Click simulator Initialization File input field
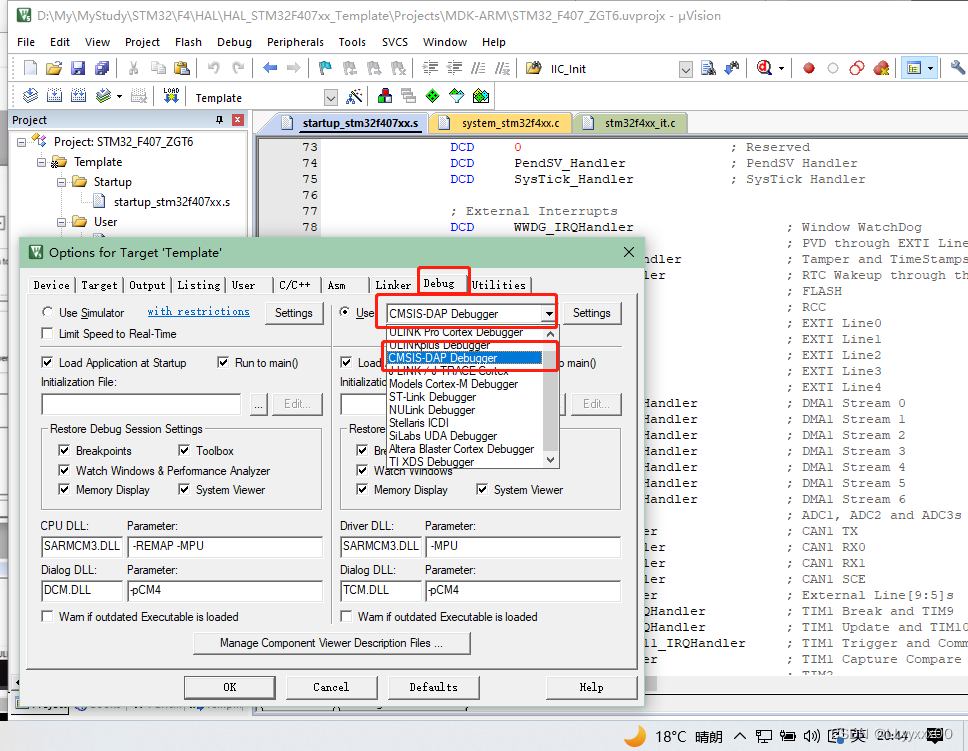The width and height of the screenshot is (968, 751). [x=141, y=405]
